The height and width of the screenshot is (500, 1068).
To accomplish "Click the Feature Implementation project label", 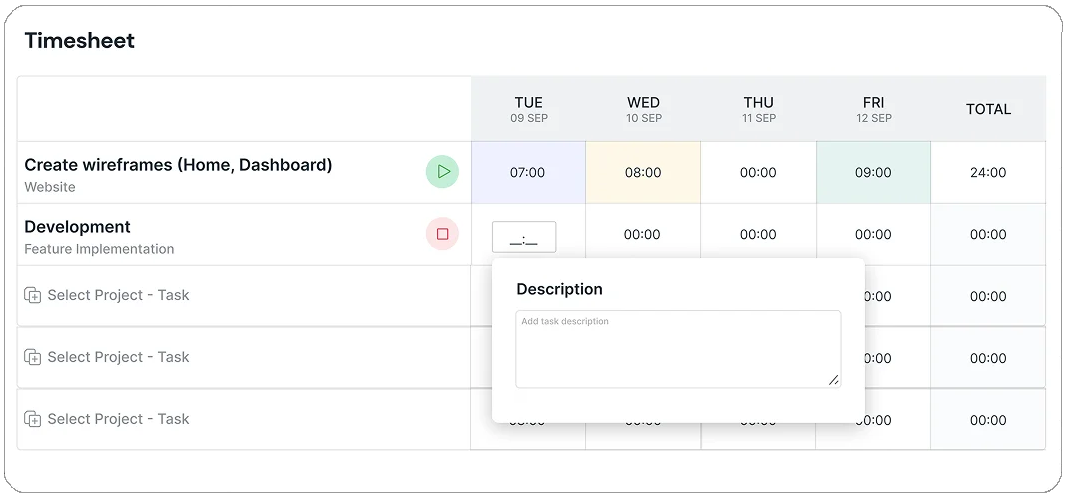I will [x=99, y=249].
